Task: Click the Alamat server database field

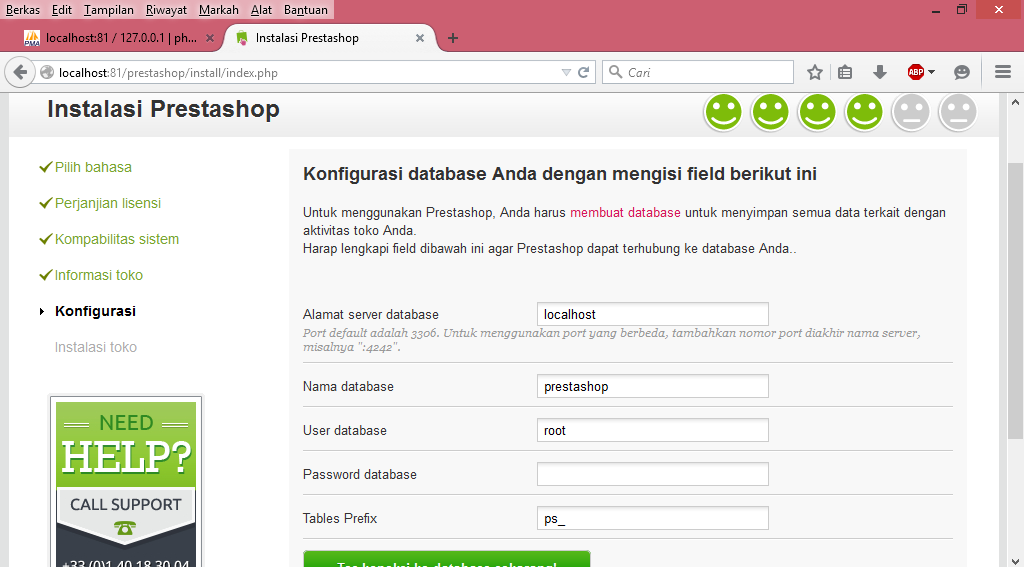Action: click(x=652, y=314)
